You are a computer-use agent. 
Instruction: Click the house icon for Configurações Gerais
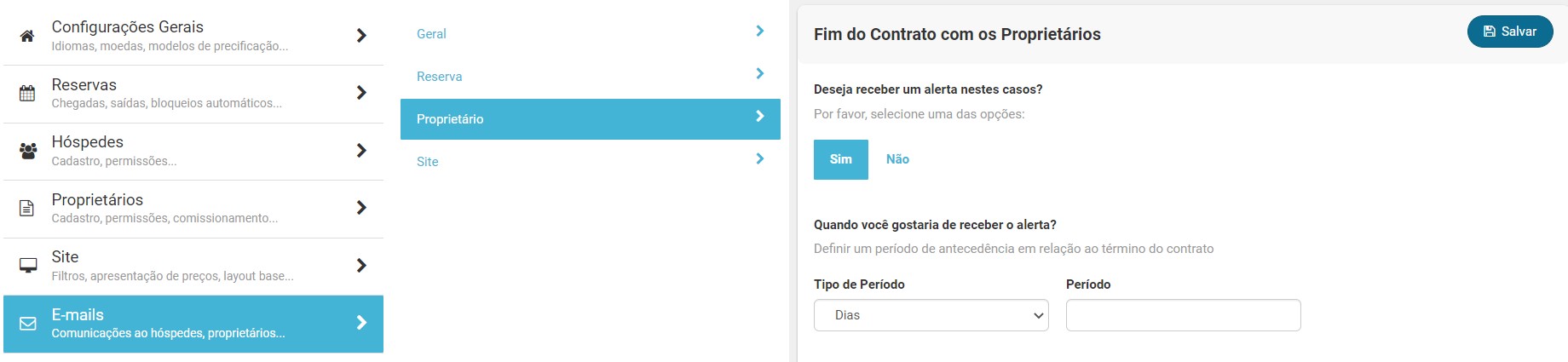click(x=27, y=36)
